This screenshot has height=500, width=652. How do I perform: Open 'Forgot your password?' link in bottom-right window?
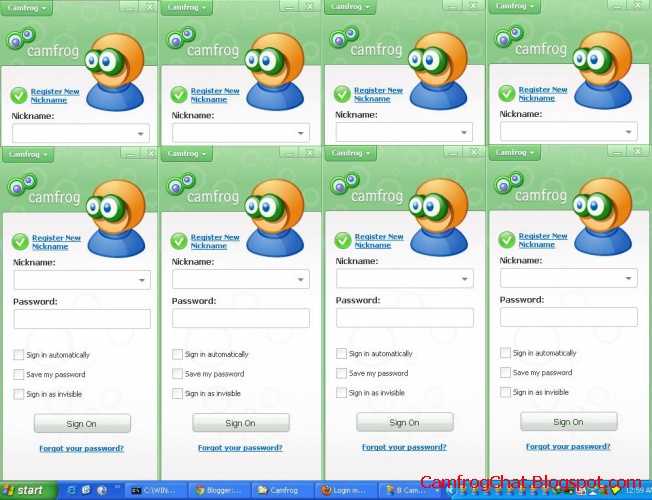pos(568,447)
